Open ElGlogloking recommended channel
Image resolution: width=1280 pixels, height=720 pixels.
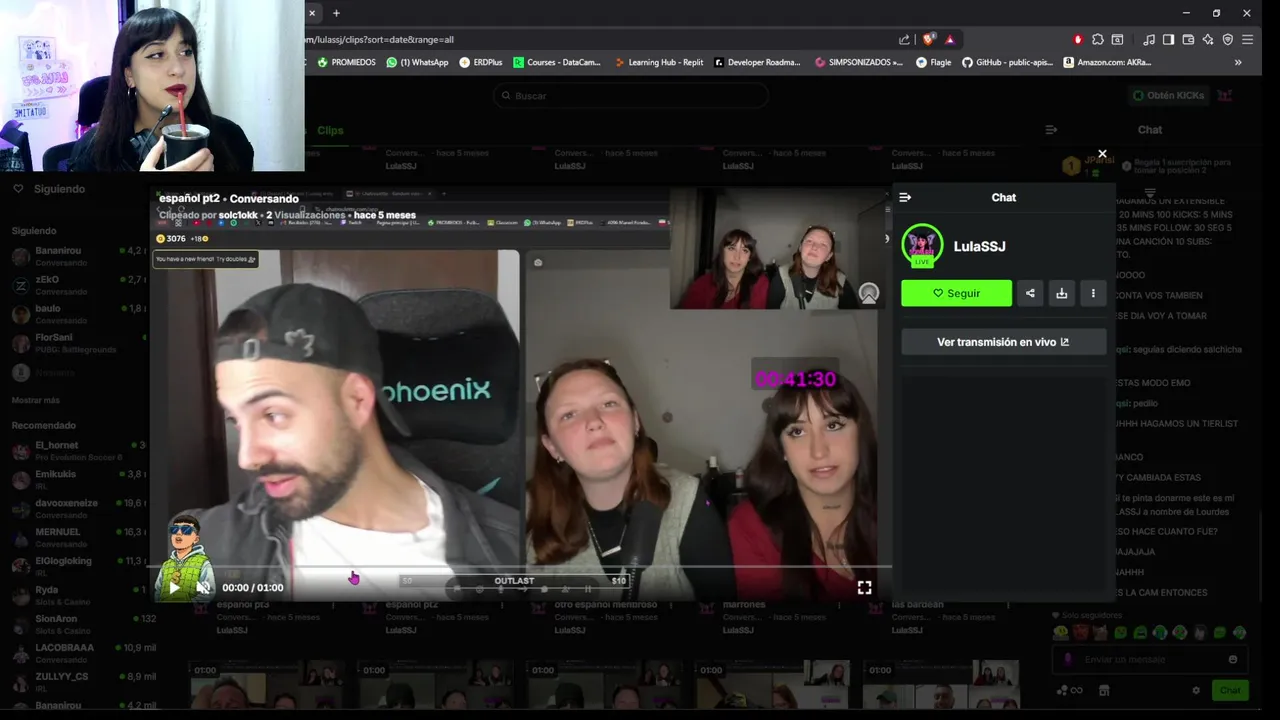(x=78, y=566)
